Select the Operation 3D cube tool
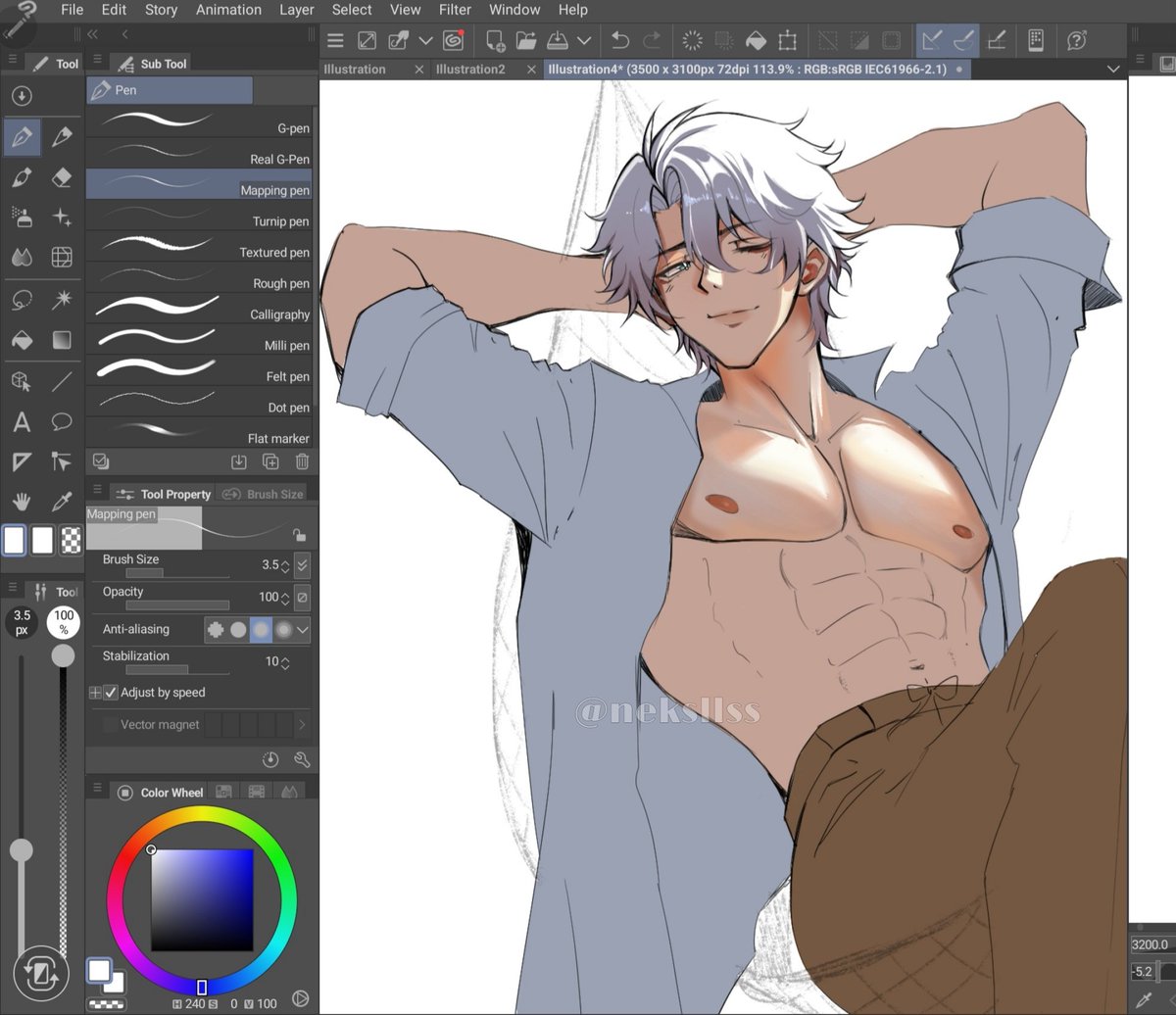This screenshot has height=1015, width=1176. (x=22, y=381)
